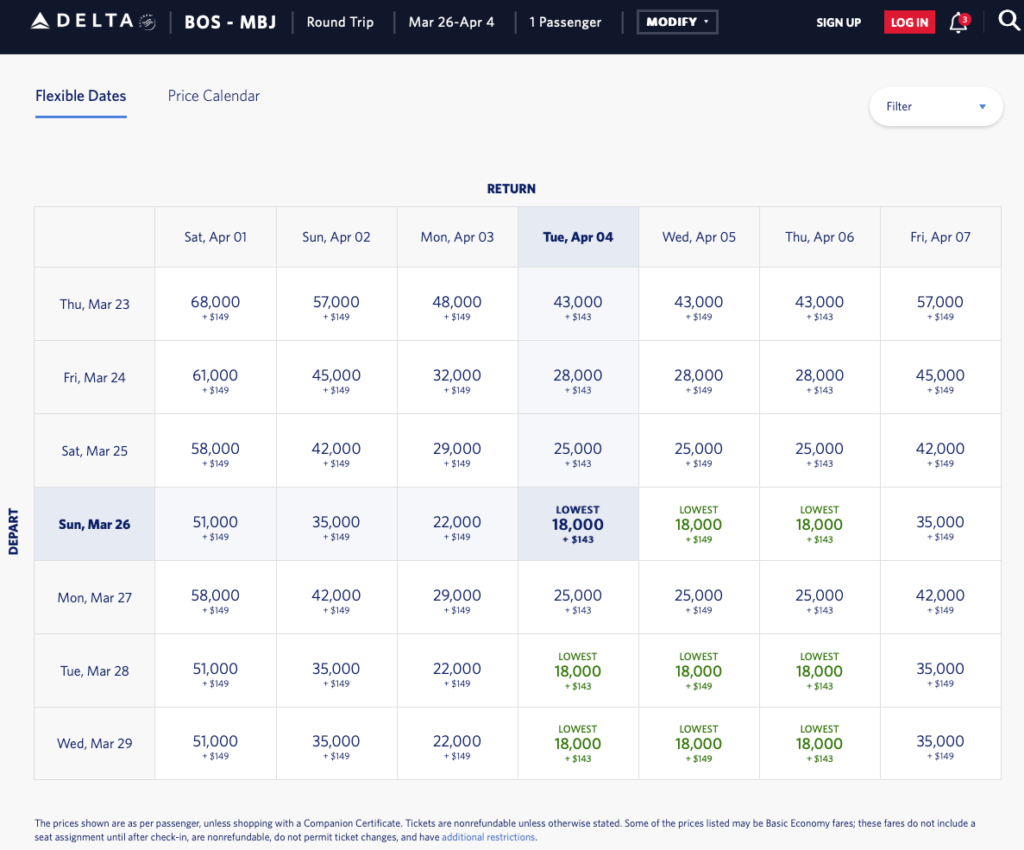Choose Mar 25 depart, Apr 07 return fare
The width and height of the screenshot is (1024, 850).
(940, 451)
